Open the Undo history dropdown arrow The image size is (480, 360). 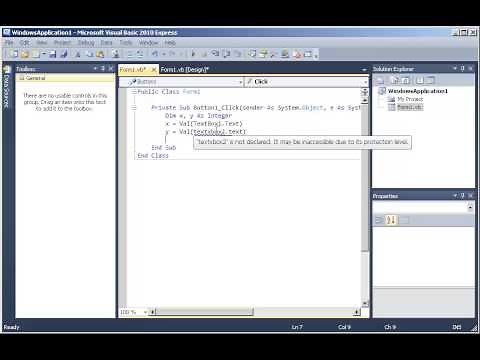point(164,54)
